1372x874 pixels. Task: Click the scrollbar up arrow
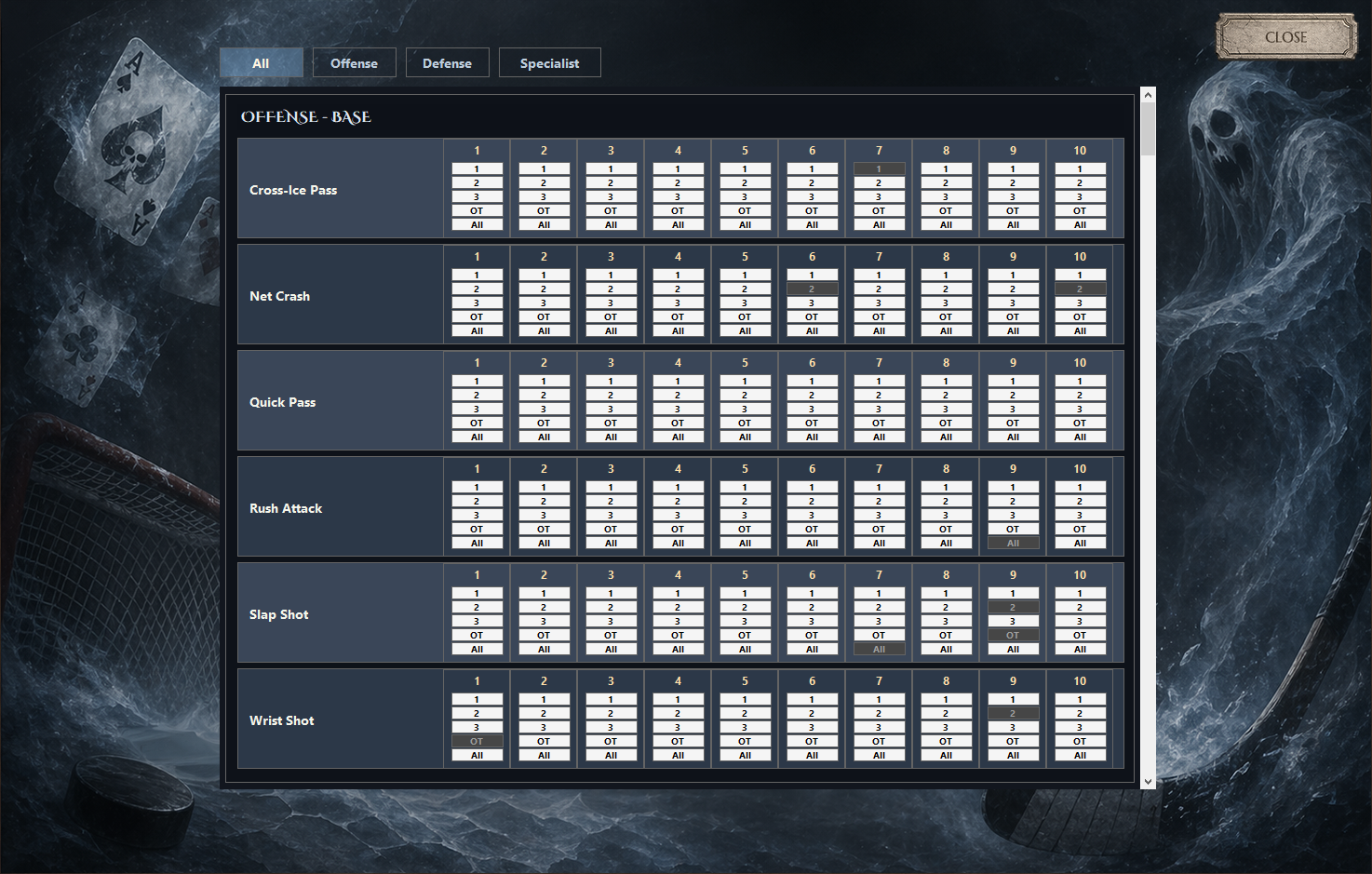tap(1148, 95)
